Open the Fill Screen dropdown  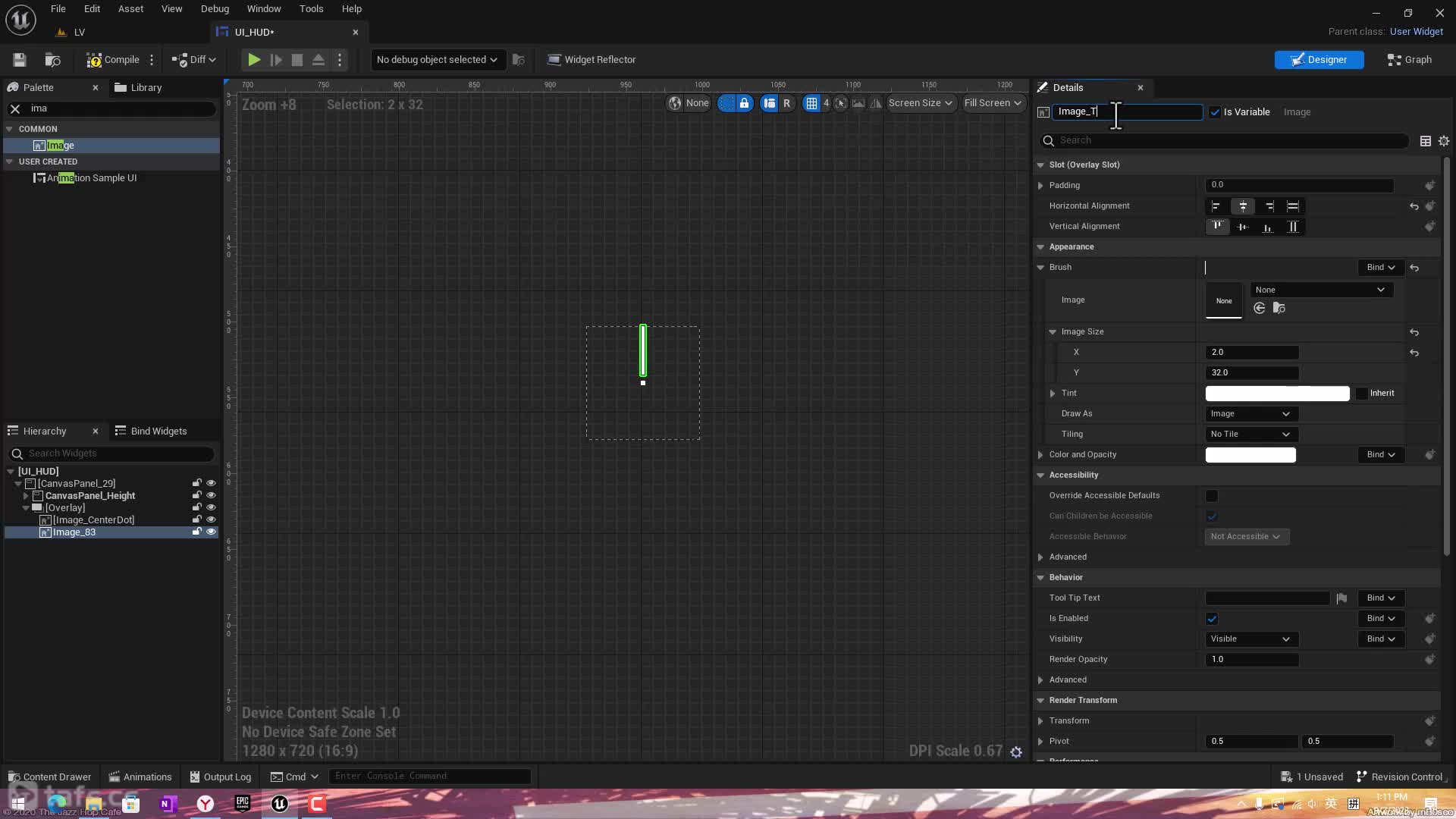[993, 103]
